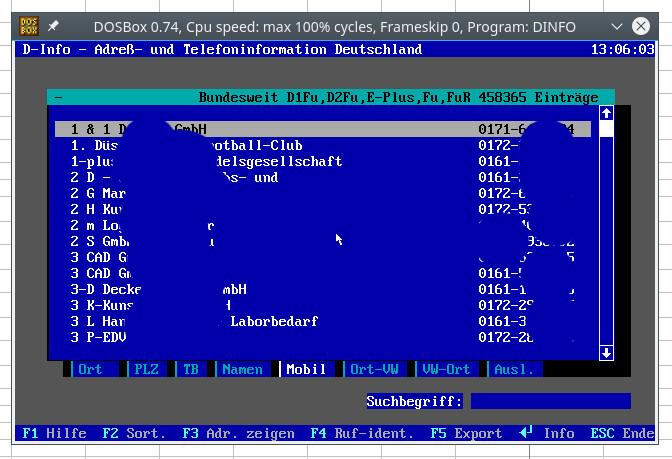Click the scrollbar thumb of the list
The height and width of the screenshot is (459, 672).
pyautogui.click(x=606, y=129)
